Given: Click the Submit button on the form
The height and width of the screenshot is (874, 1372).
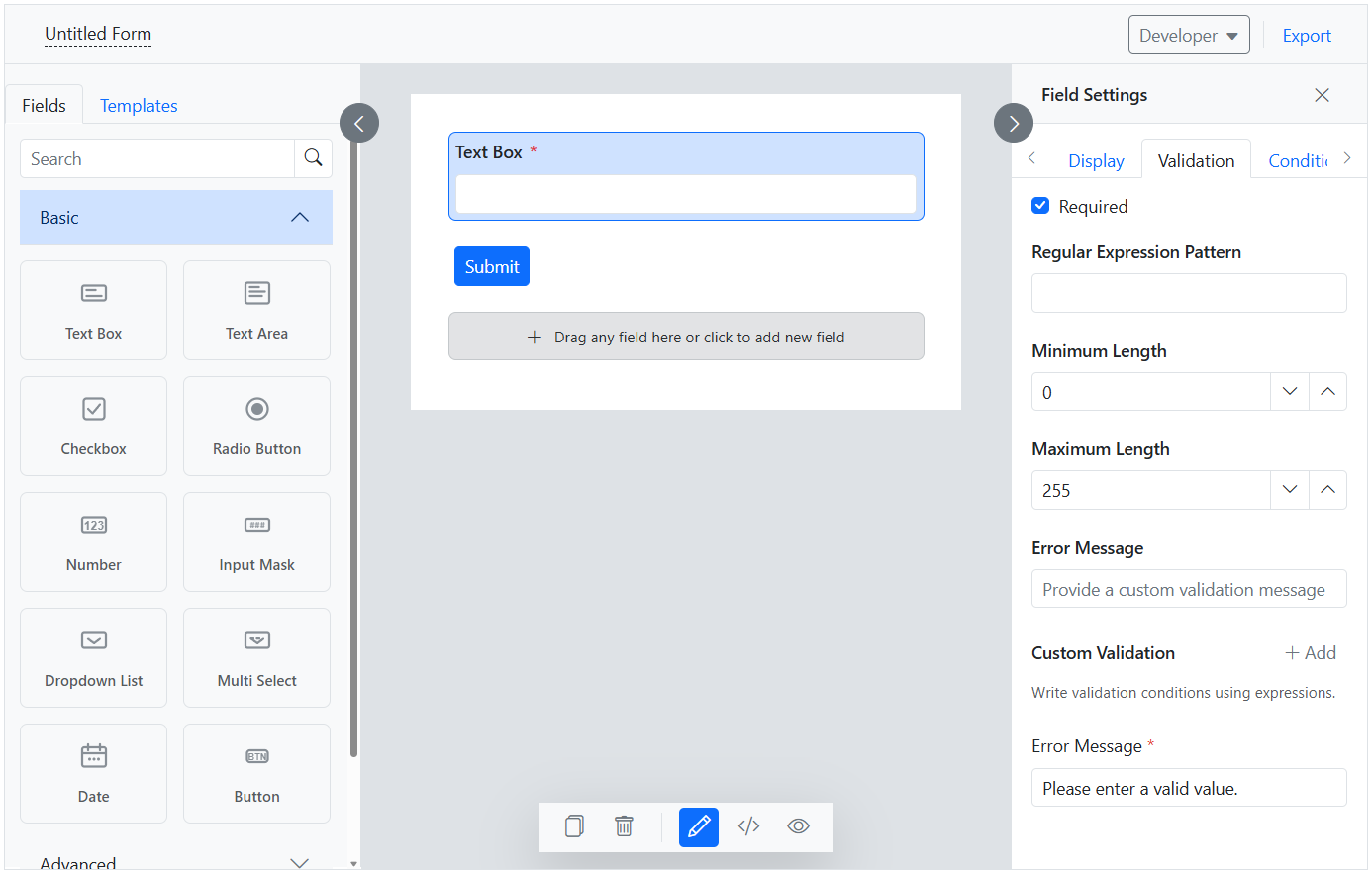Looking at the screenshot, I should [x=492, y=266].
